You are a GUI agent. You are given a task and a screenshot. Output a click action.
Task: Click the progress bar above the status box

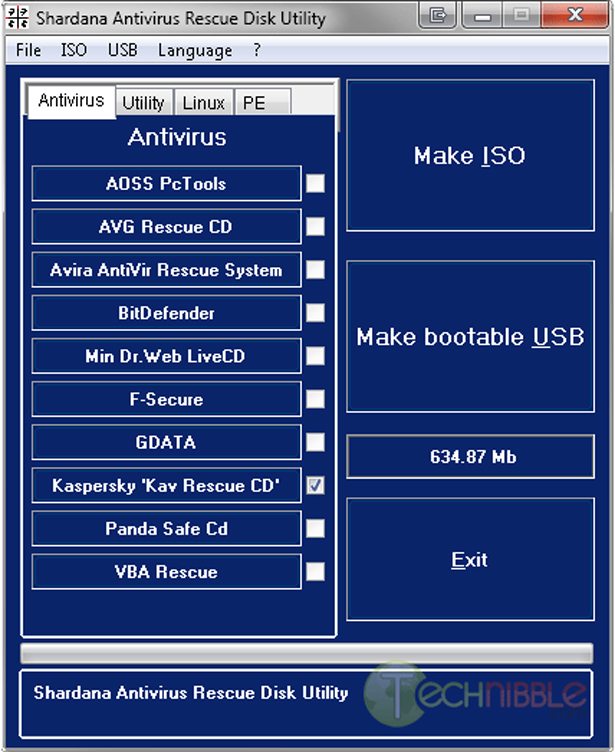click(307, 654)
